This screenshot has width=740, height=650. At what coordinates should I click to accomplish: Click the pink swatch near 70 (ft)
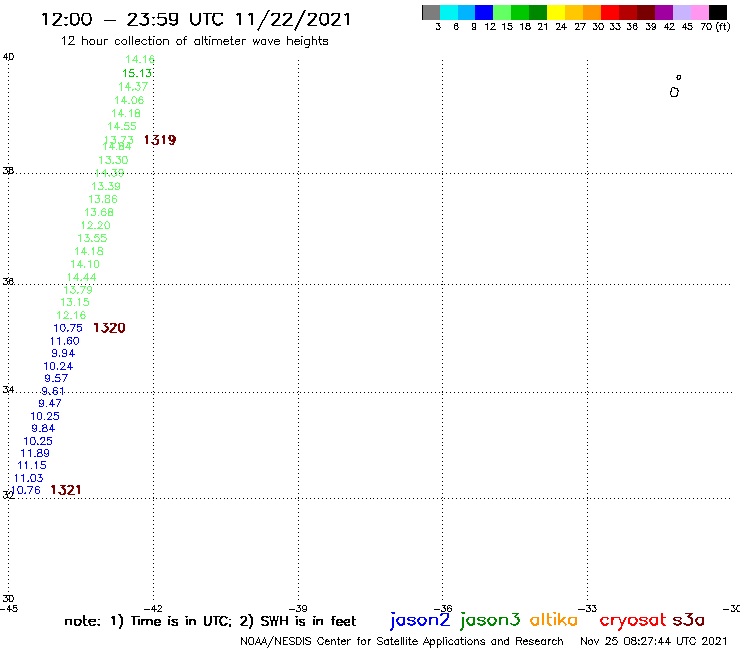pos(700,12)
